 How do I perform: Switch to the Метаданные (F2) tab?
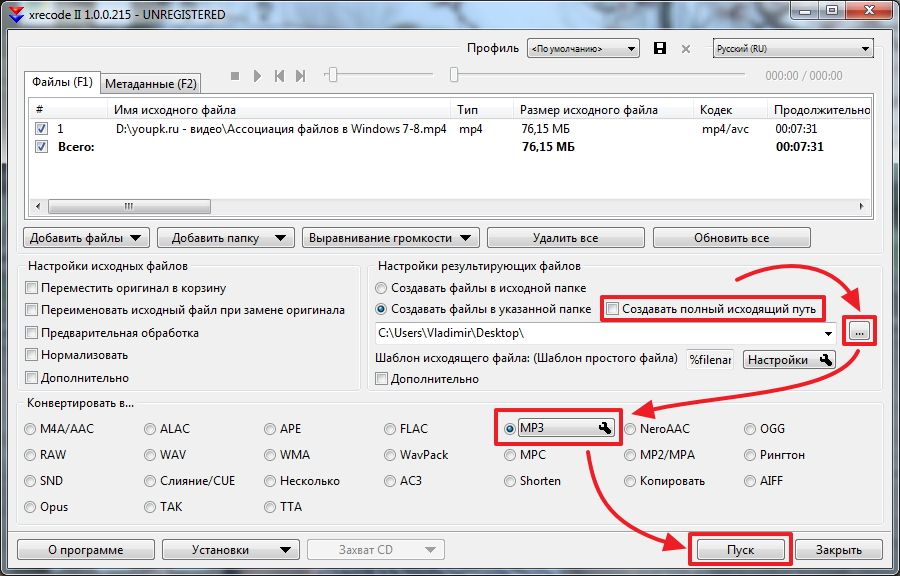(x=151, y=84)
